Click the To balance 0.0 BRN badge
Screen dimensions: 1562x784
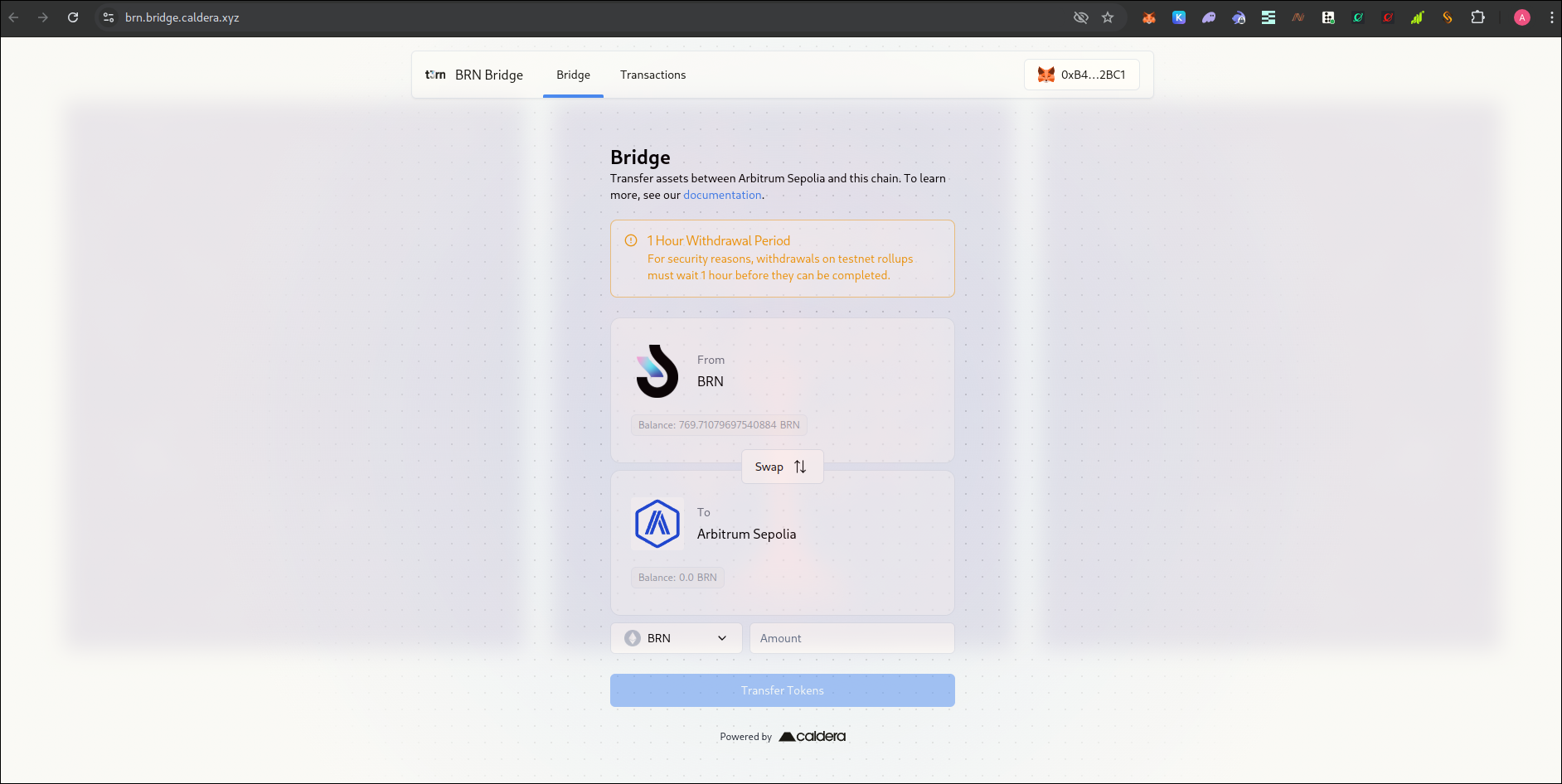(x=677, y=578)
